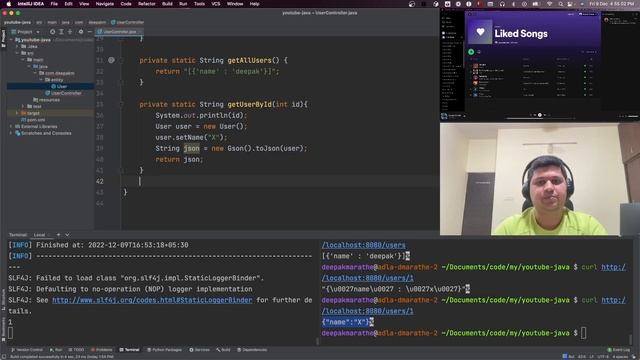This screenshot has height=360, width=640.
Task: Click the first localhost:8080/users/1 link
Action: click(367, 278)
